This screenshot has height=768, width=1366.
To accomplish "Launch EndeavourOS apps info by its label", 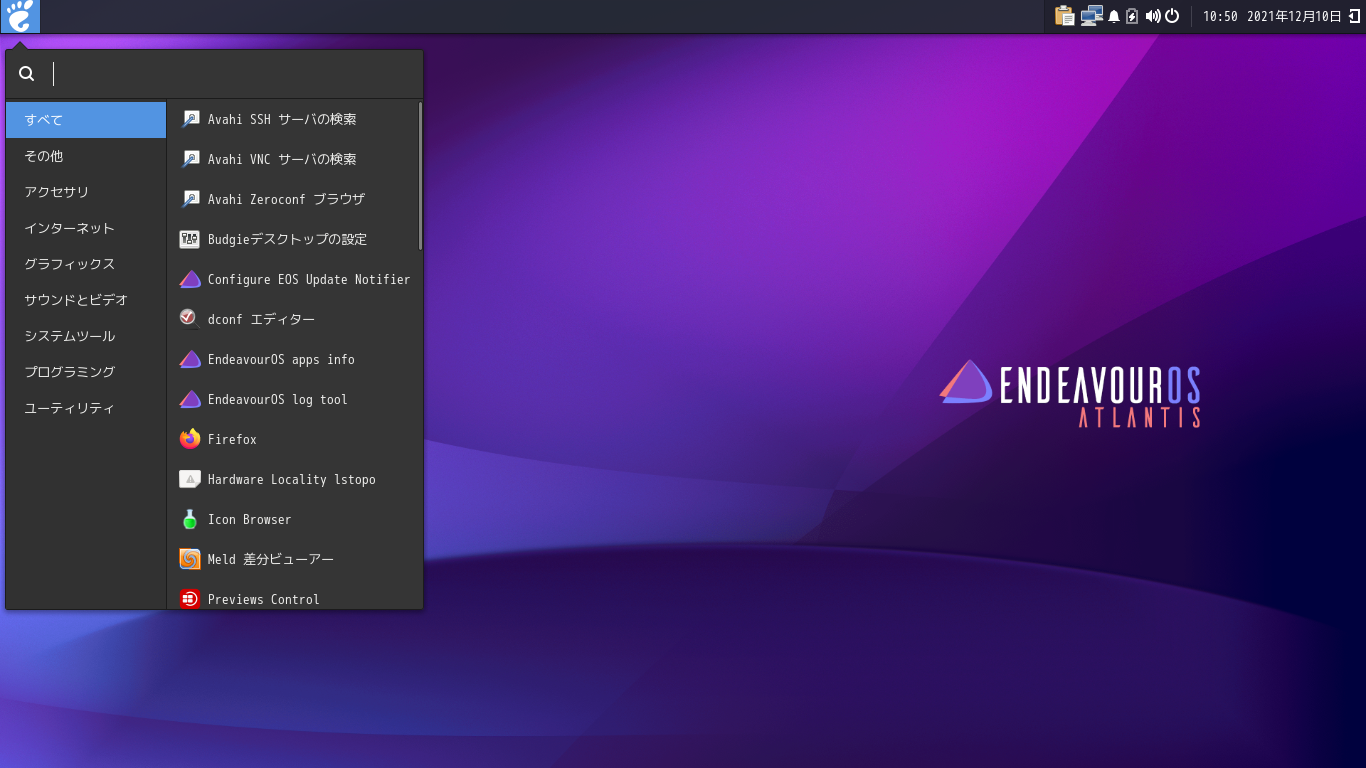I will click(281, 359).
